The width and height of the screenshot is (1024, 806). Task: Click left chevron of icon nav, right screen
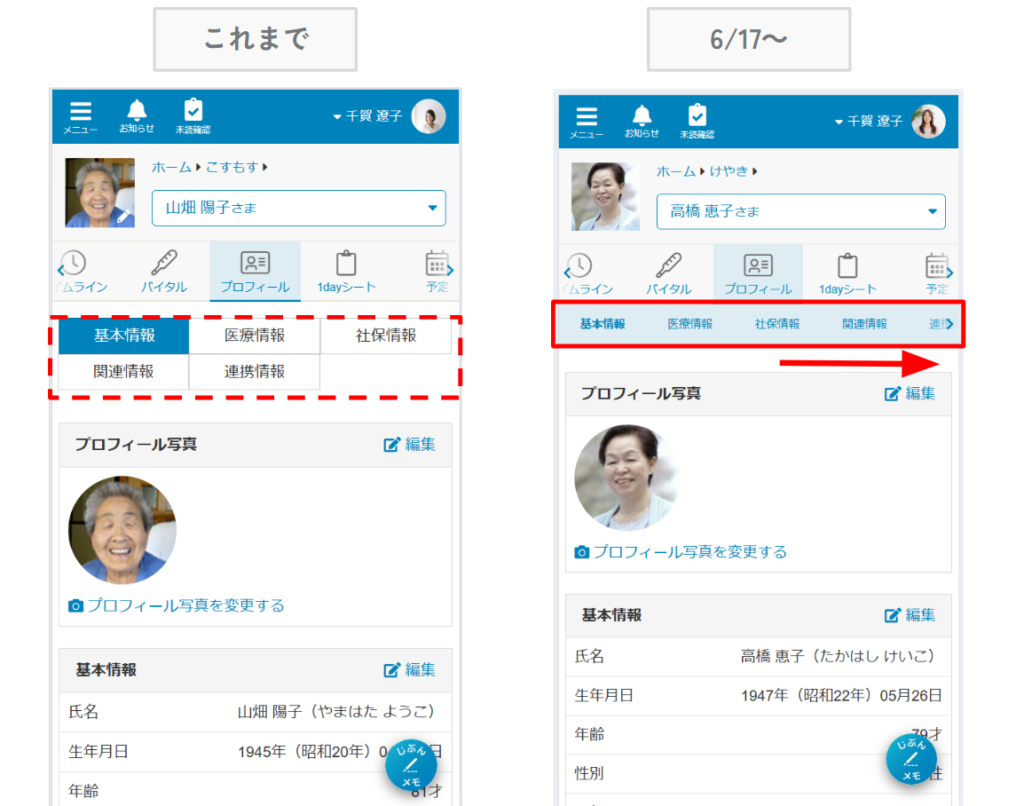[567, 273]
